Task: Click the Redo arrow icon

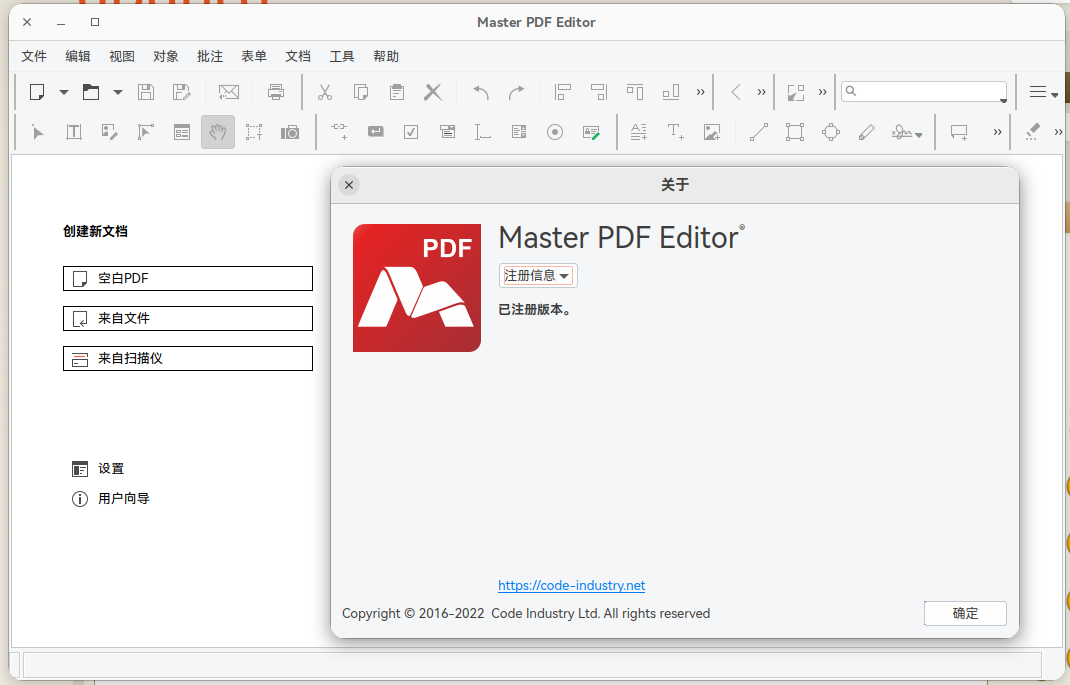Action: (517, 92)
